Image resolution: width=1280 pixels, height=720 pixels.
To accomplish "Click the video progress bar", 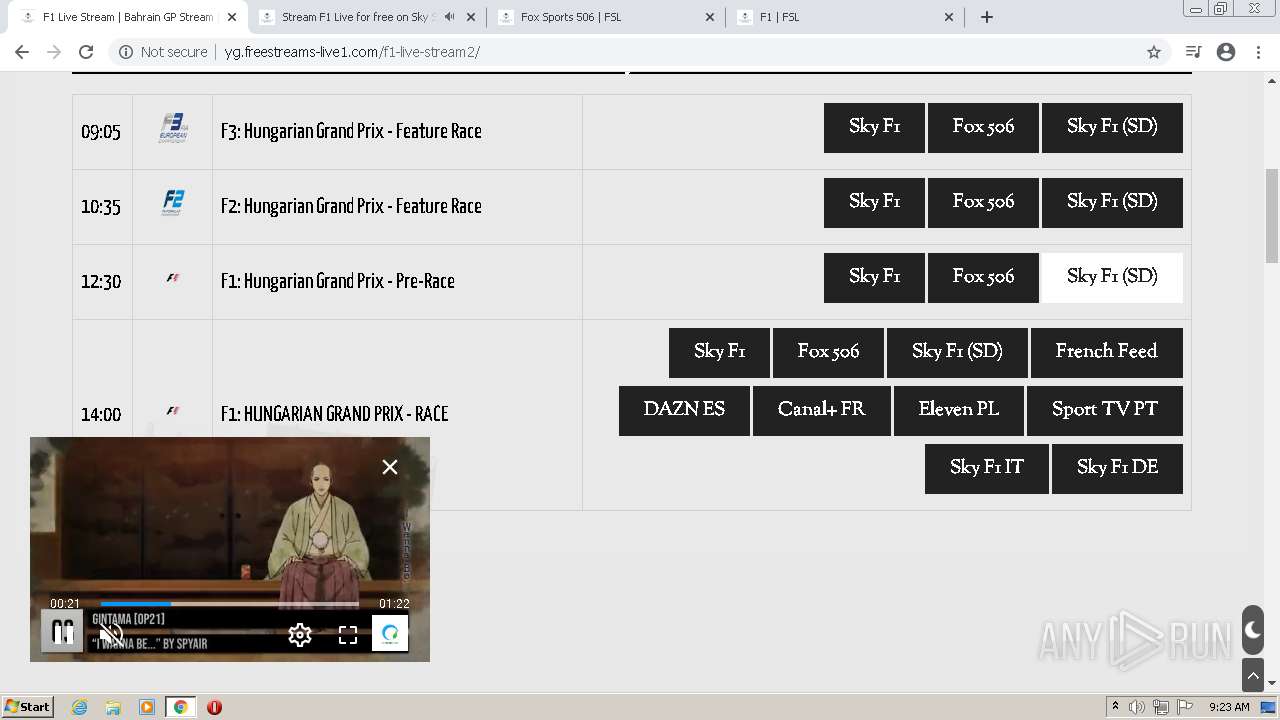I will pyautogui.click(x=229, y=604).
